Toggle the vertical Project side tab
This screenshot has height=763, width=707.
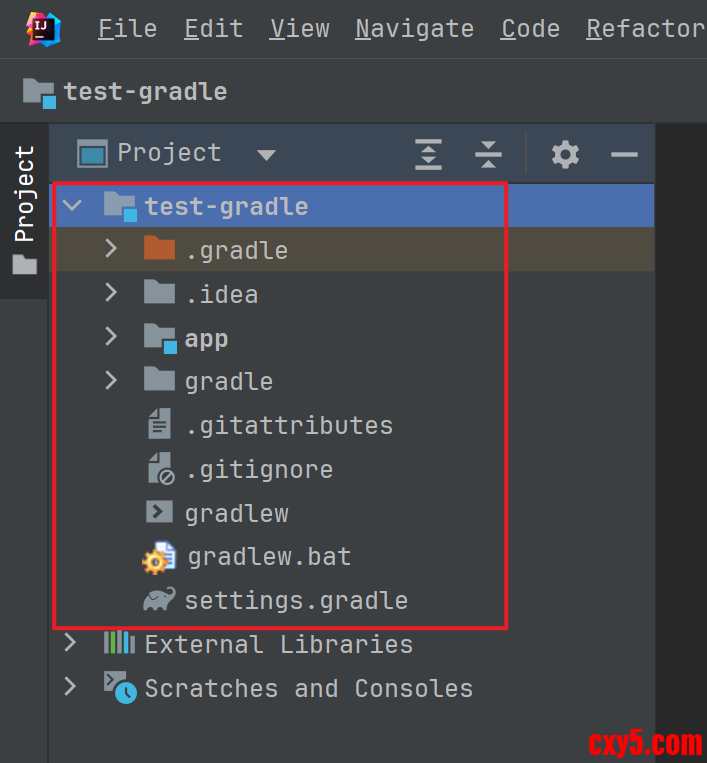pos(24,209)
